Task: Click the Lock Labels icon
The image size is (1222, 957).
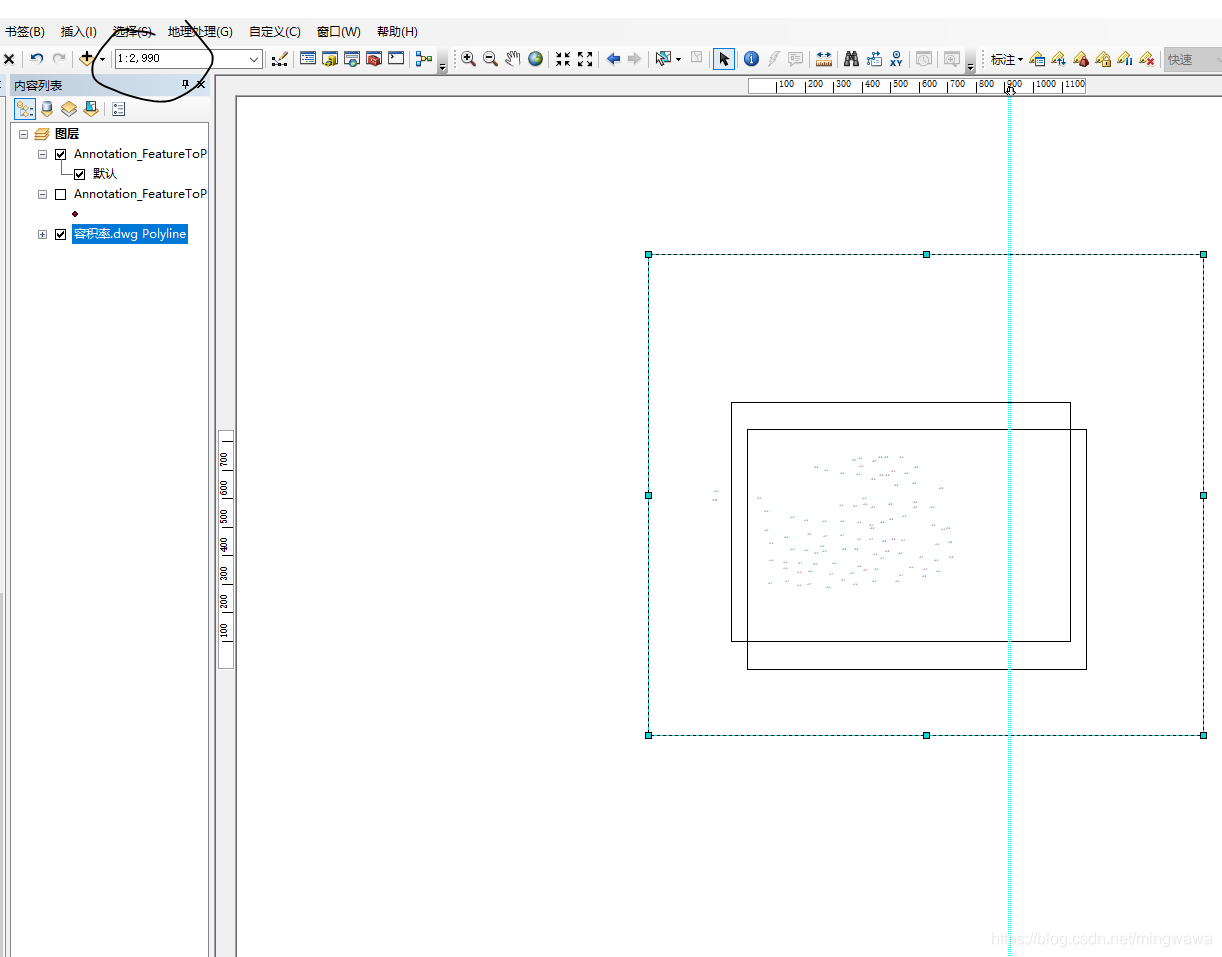Action: (1103, 59)
